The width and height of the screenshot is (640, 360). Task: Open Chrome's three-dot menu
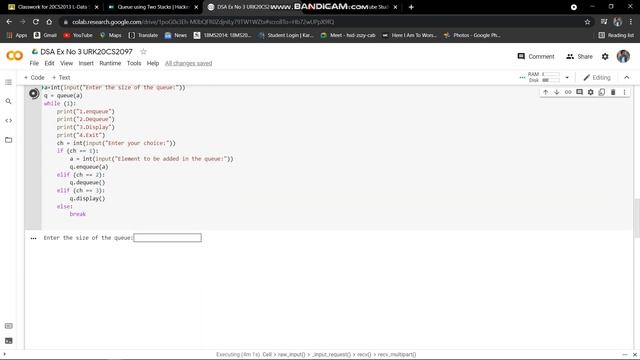(631, 22)
